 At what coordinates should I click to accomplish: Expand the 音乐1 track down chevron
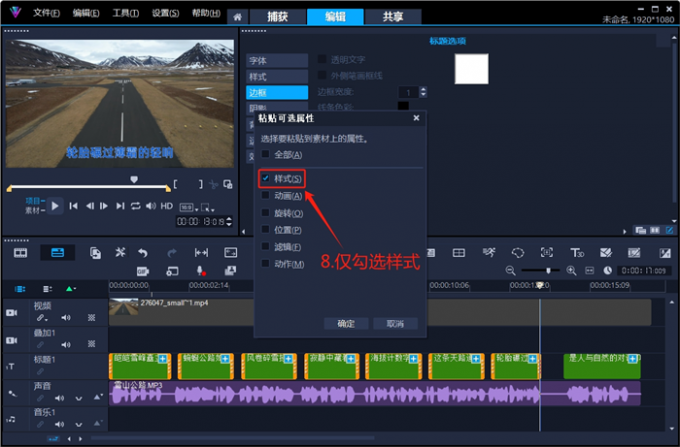click(78, 424)
